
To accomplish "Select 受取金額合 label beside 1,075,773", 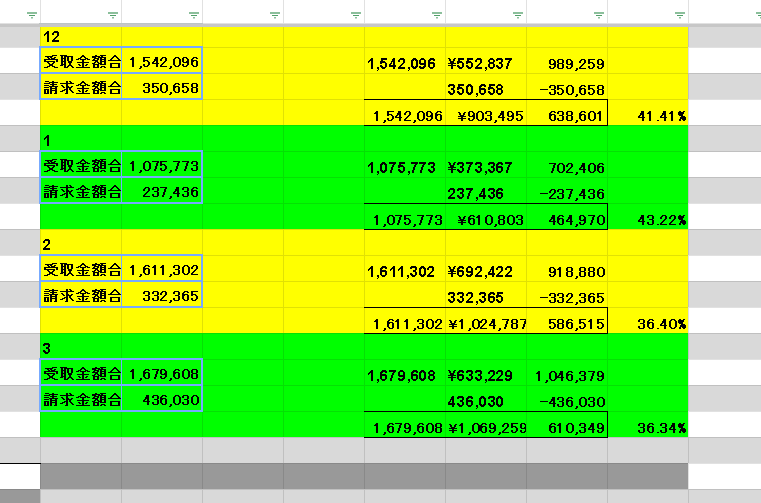I will point(81,165).
